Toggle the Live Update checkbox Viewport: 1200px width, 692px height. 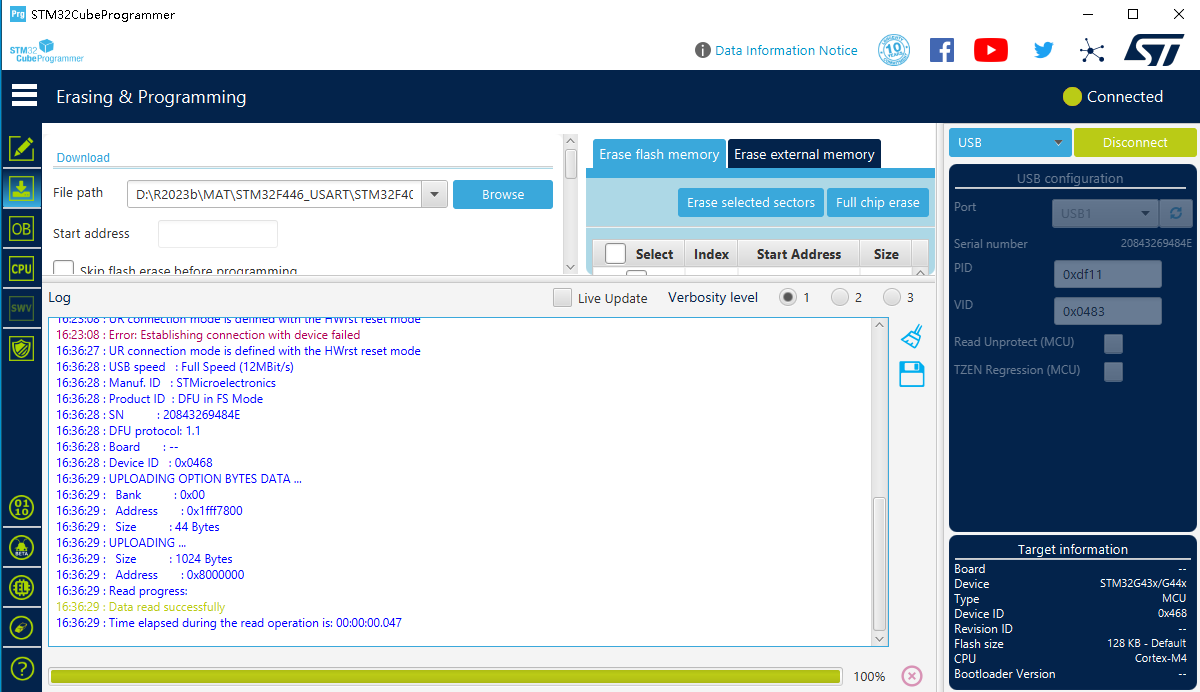563,298
